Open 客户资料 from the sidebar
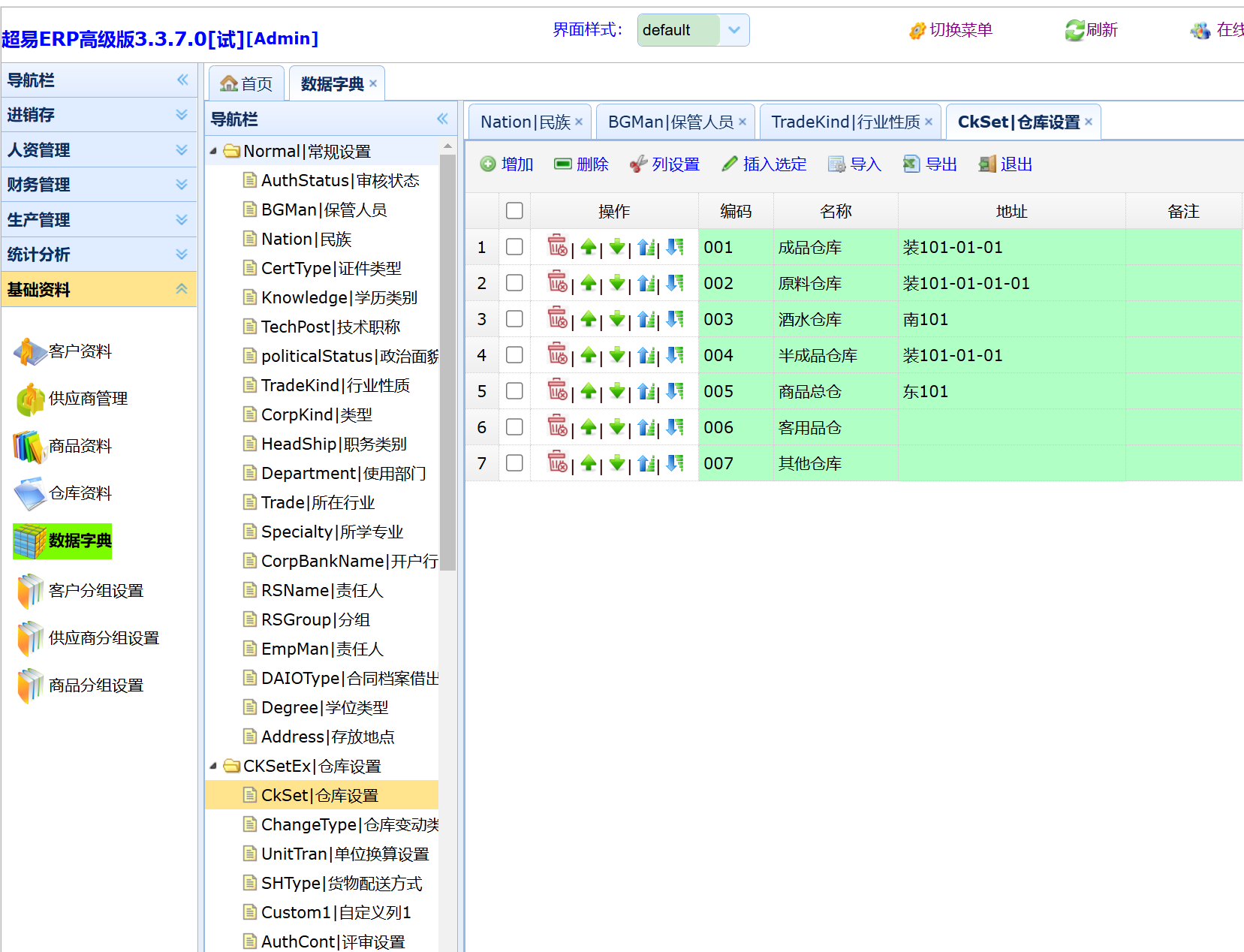This screenshot has height=952, width=1244. click(x=80, y=351)
